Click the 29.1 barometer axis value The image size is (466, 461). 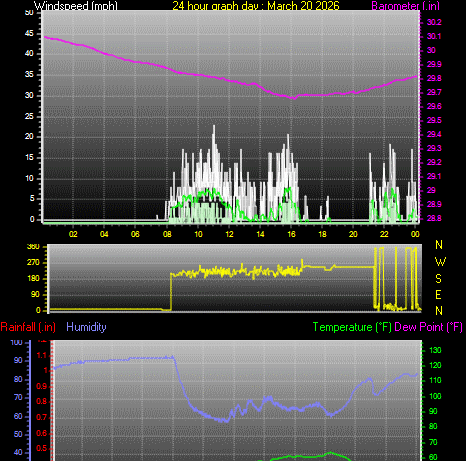click(x=434, y=176)
